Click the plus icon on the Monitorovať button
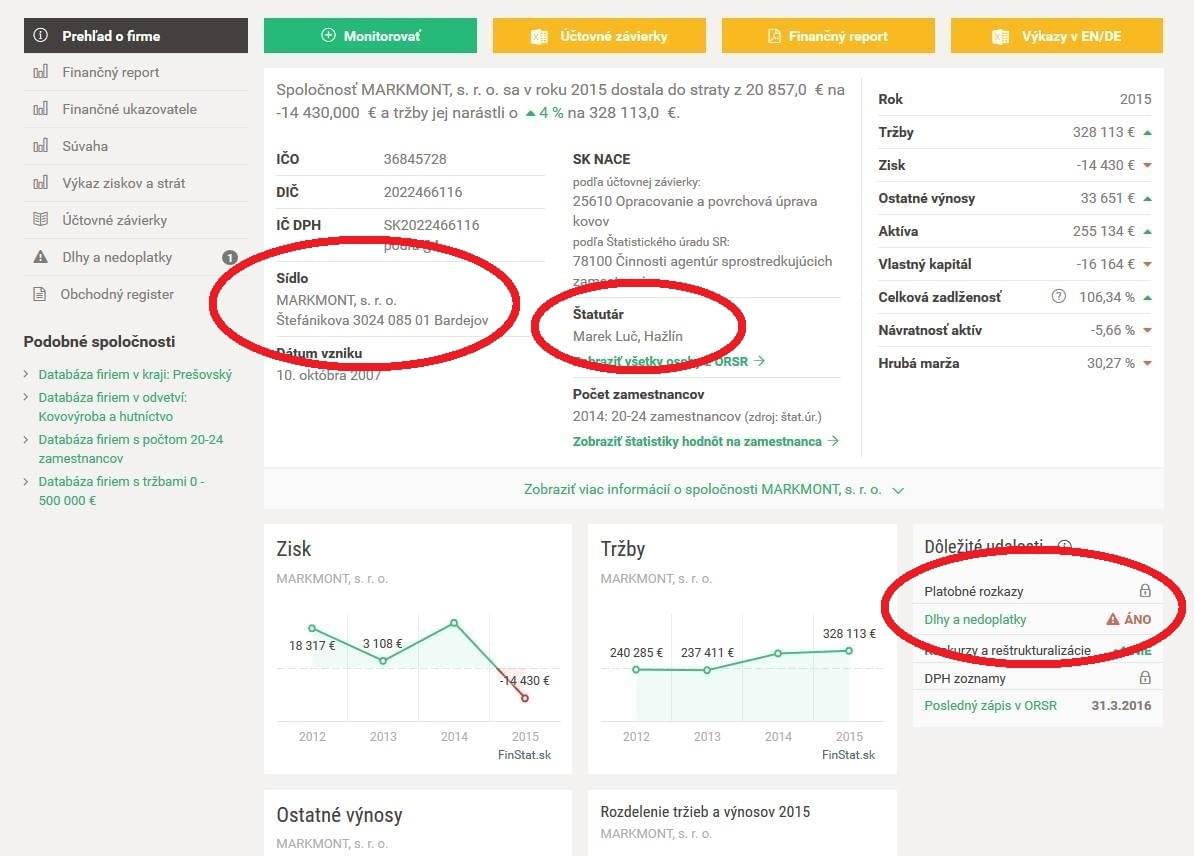Image resolution: width=1194 pixels, height=856 pixels. (x=328, y=35)
